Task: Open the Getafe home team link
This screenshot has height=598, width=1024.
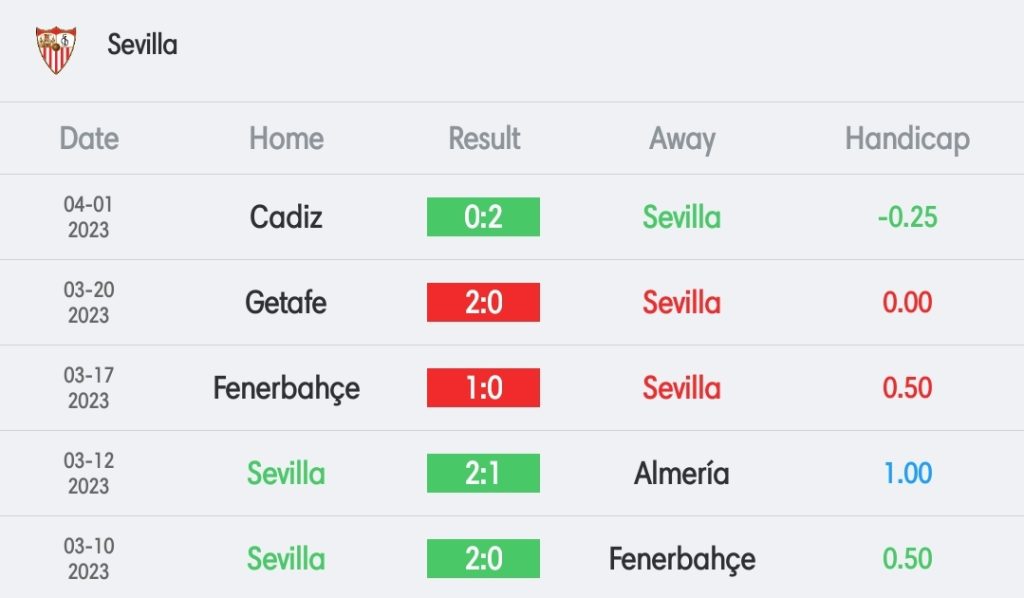Action: tap(286, 302)
